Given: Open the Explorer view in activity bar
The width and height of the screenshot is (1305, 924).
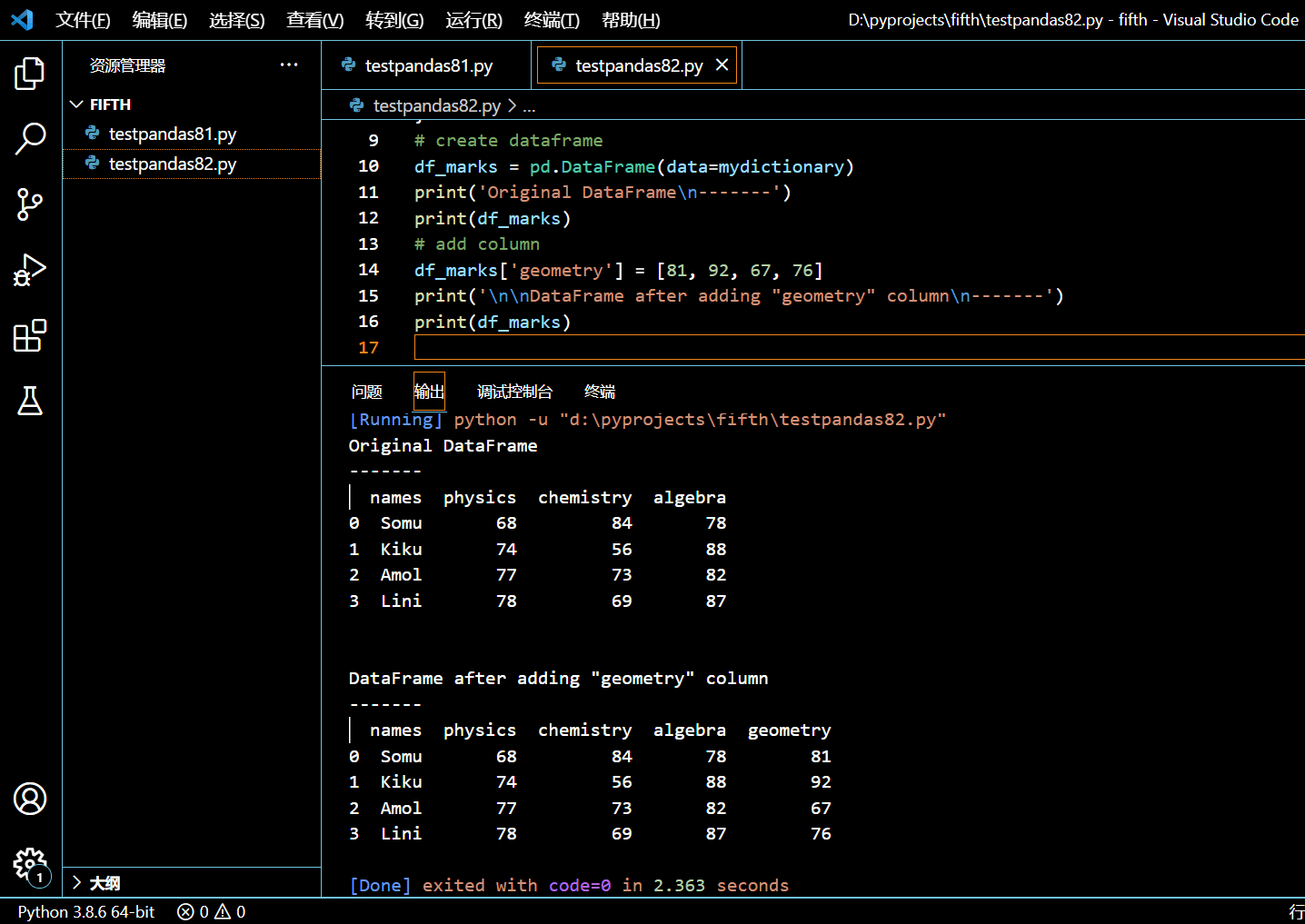Looking at the screenshot, I should pos(30,73).
